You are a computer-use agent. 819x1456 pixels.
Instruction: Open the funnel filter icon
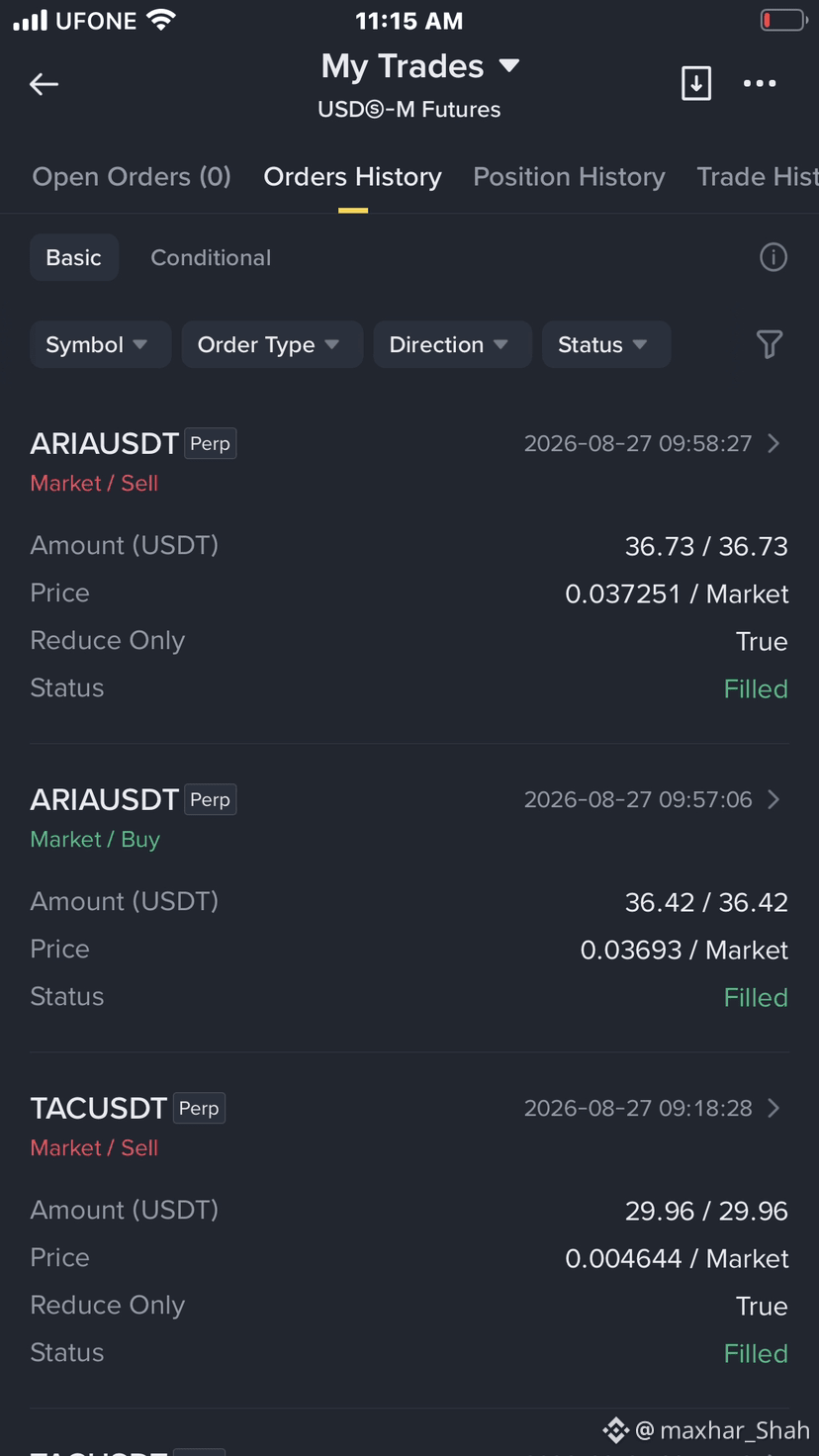coord(770,344)
